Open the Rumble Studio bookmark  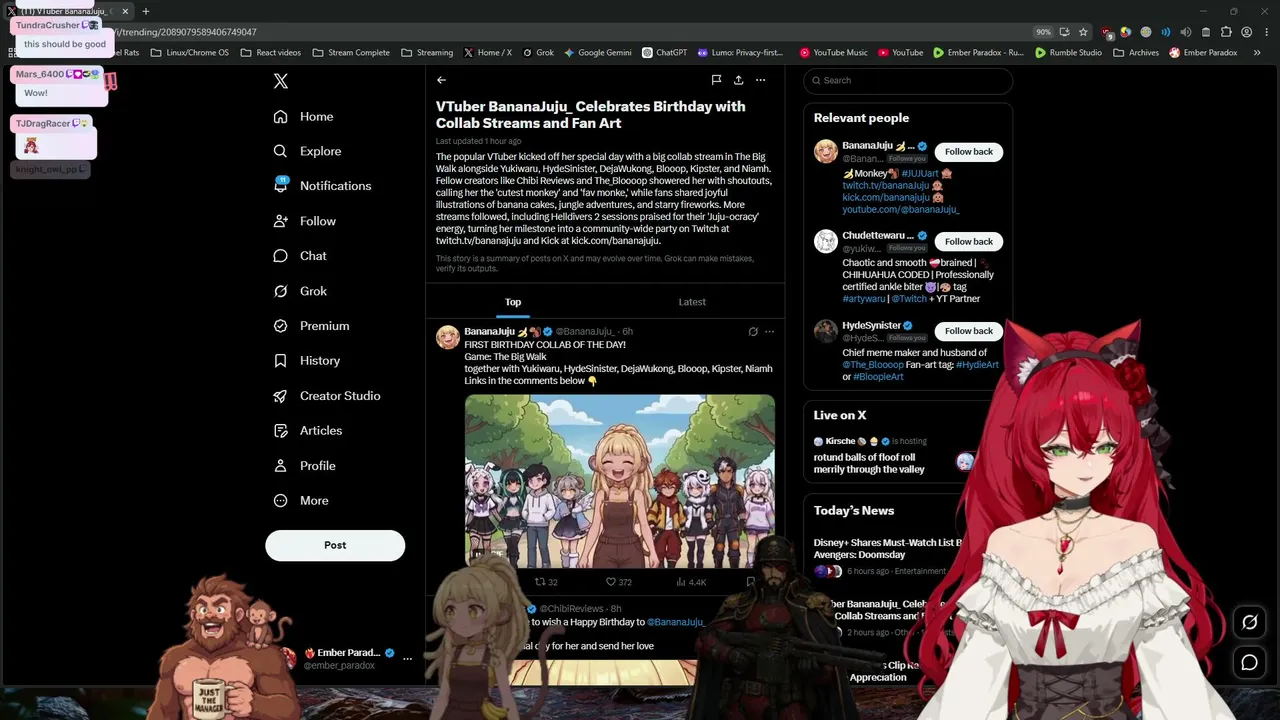coord(1068,52)
